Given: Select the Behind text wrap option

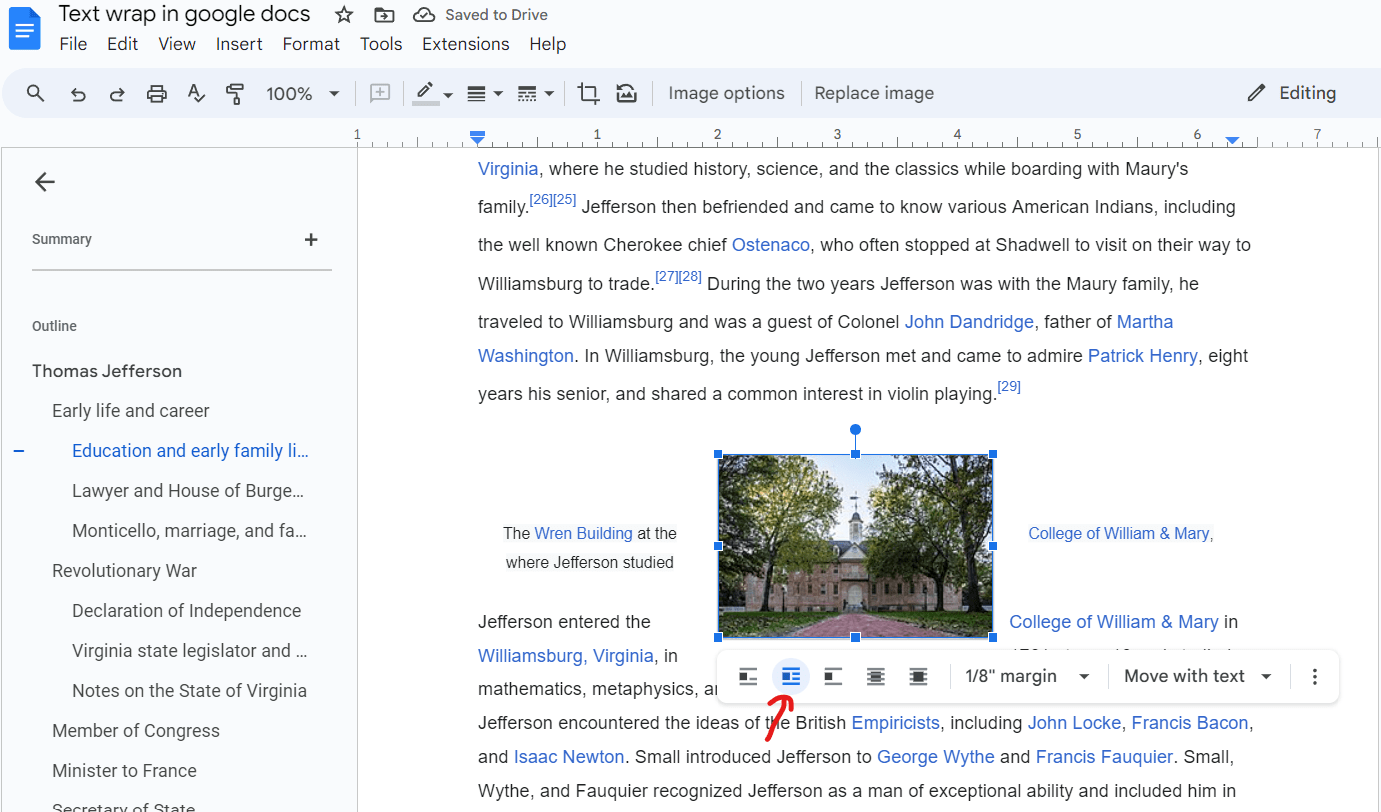Looking at the screenshot, I should pyautogui.click(x=876, y=676).
